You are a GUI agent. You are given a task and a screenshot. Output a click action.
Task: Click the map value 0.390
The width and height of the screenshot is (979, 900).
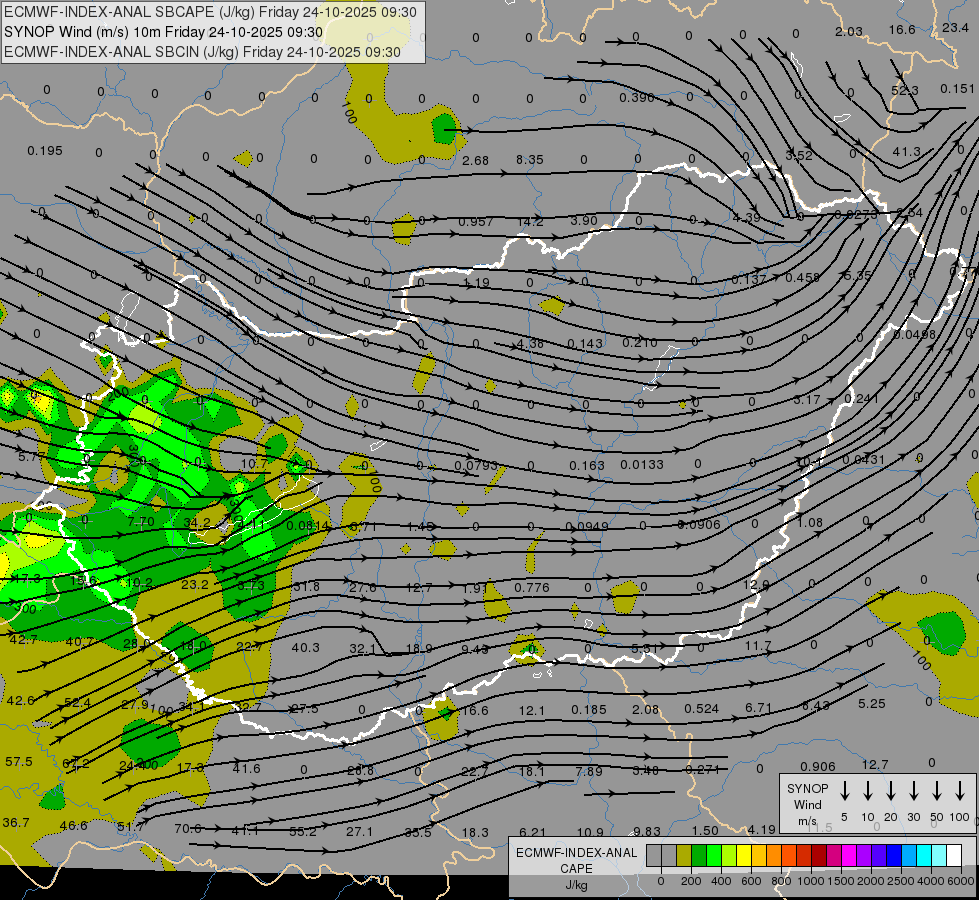(x=637, y=97)
